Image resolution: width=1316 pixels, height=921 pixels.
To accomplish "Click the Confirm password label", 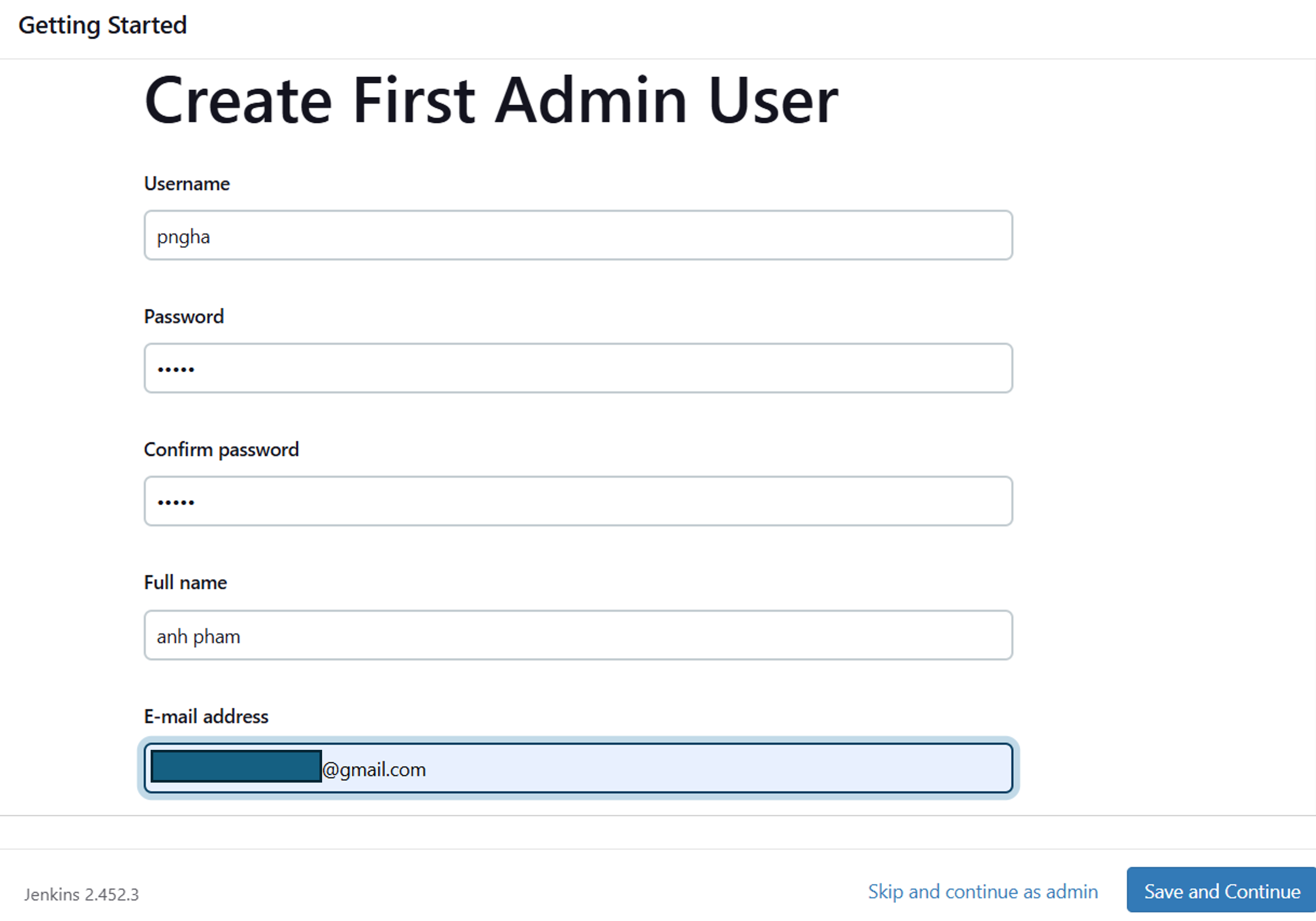I will click(221, 450).
